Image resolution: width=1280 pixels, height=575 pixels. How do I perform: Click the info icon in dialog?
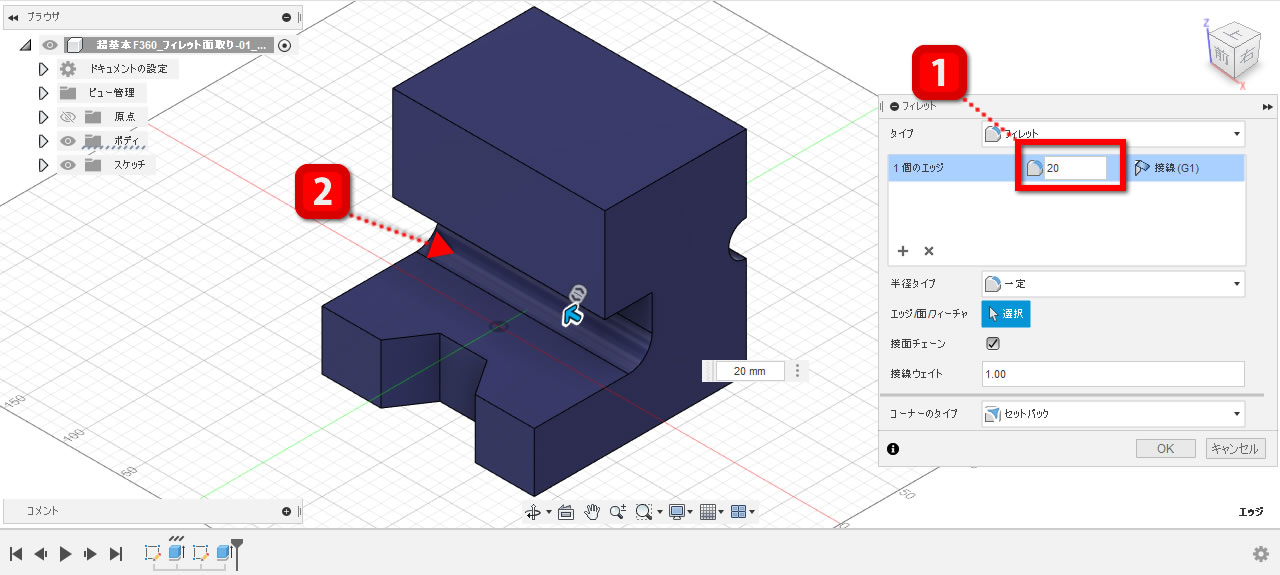click(893, 449)
